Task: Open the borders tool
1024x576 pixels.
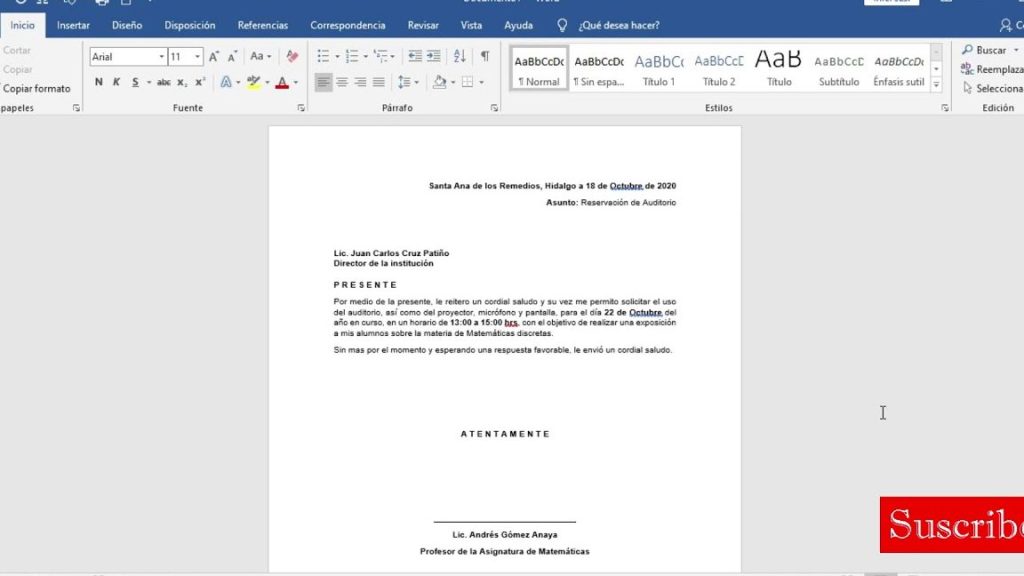Action: (468, 82)
